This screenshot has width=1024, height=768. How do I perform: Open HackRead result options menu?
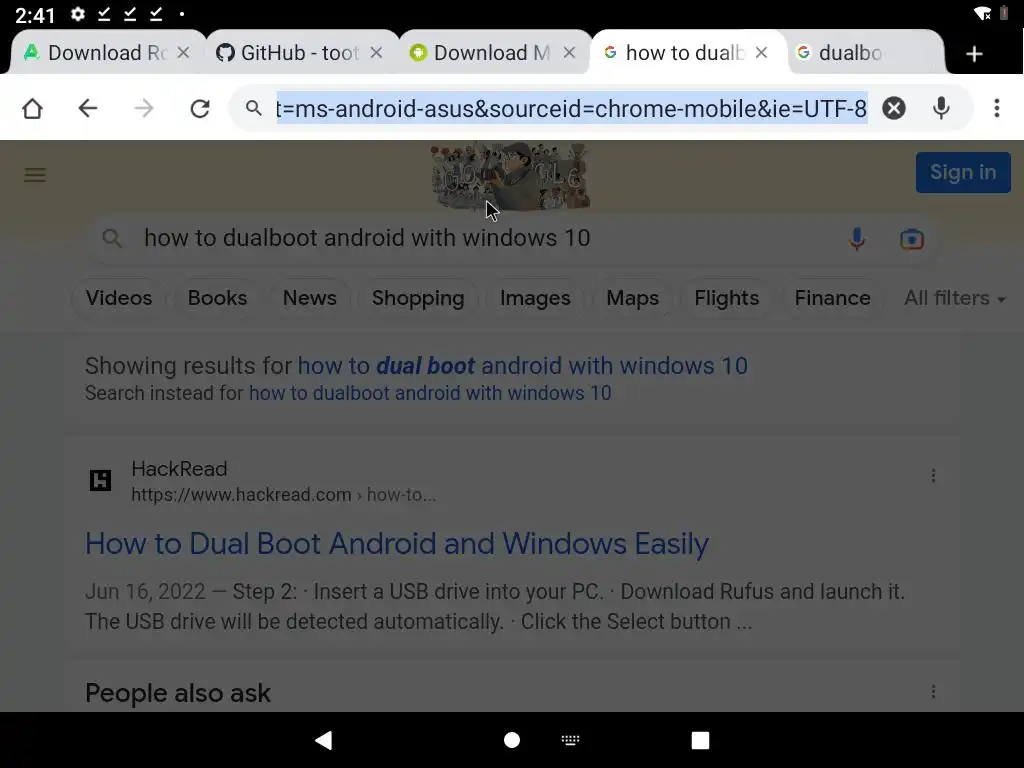click(x=933, y=475)
